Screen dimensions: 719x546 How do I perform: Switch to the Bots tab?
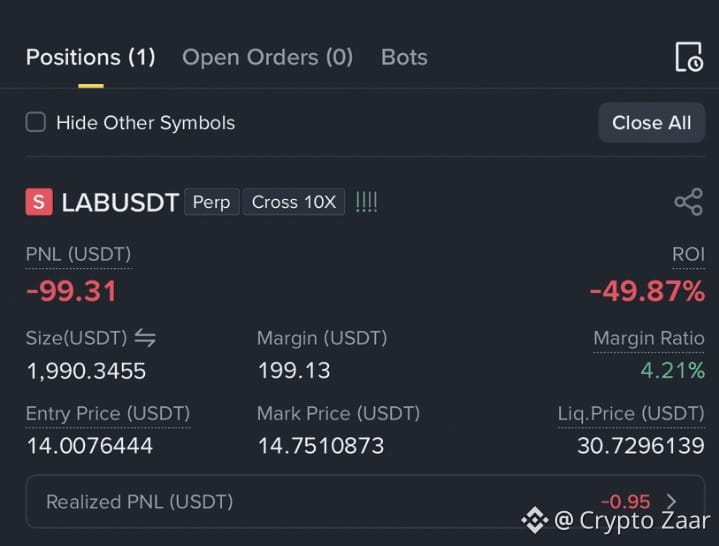[404, 58]
